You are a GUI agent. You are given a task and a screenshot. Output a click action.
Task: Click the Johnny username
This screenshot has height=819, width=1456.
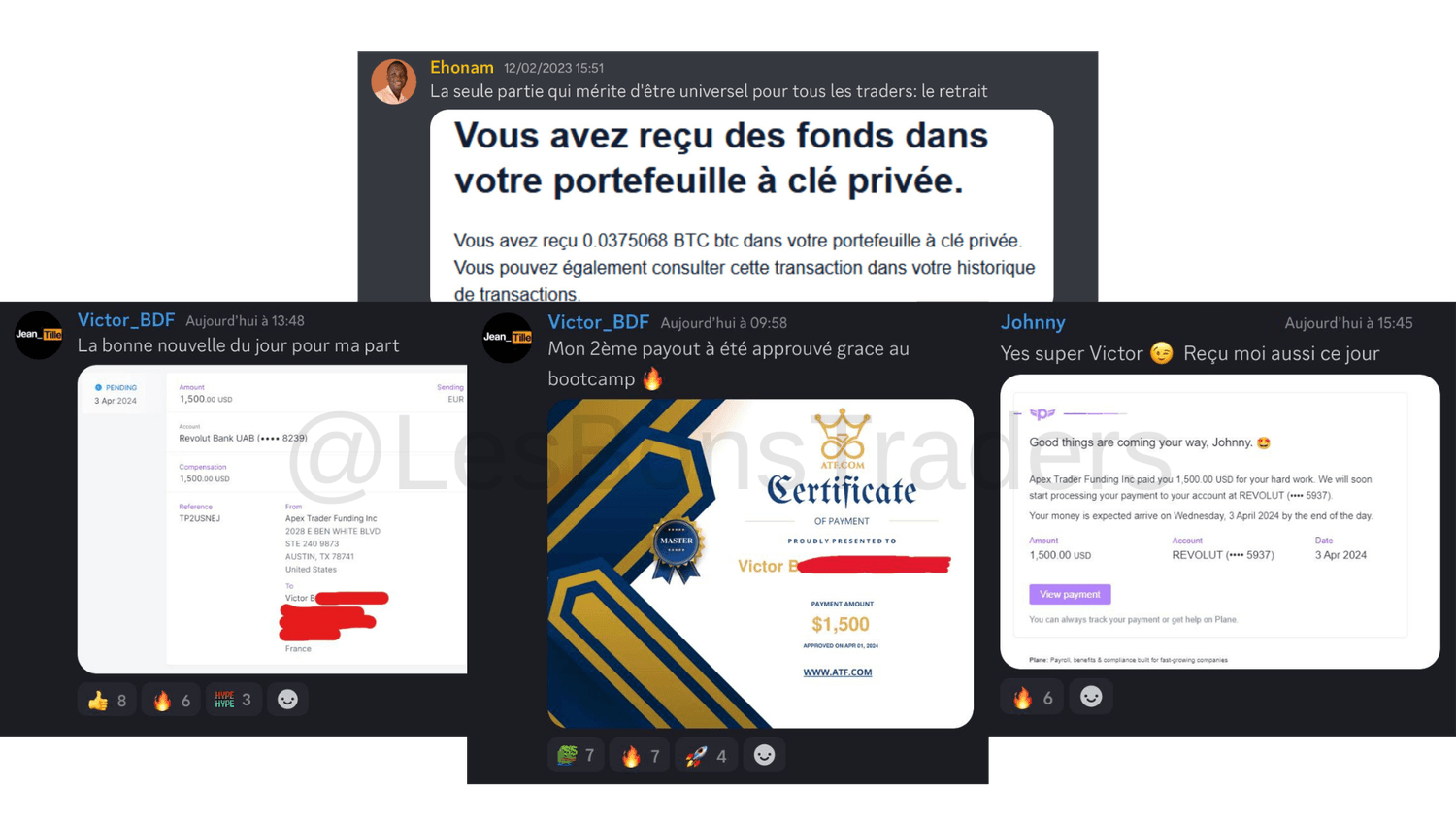point(1033,322)
